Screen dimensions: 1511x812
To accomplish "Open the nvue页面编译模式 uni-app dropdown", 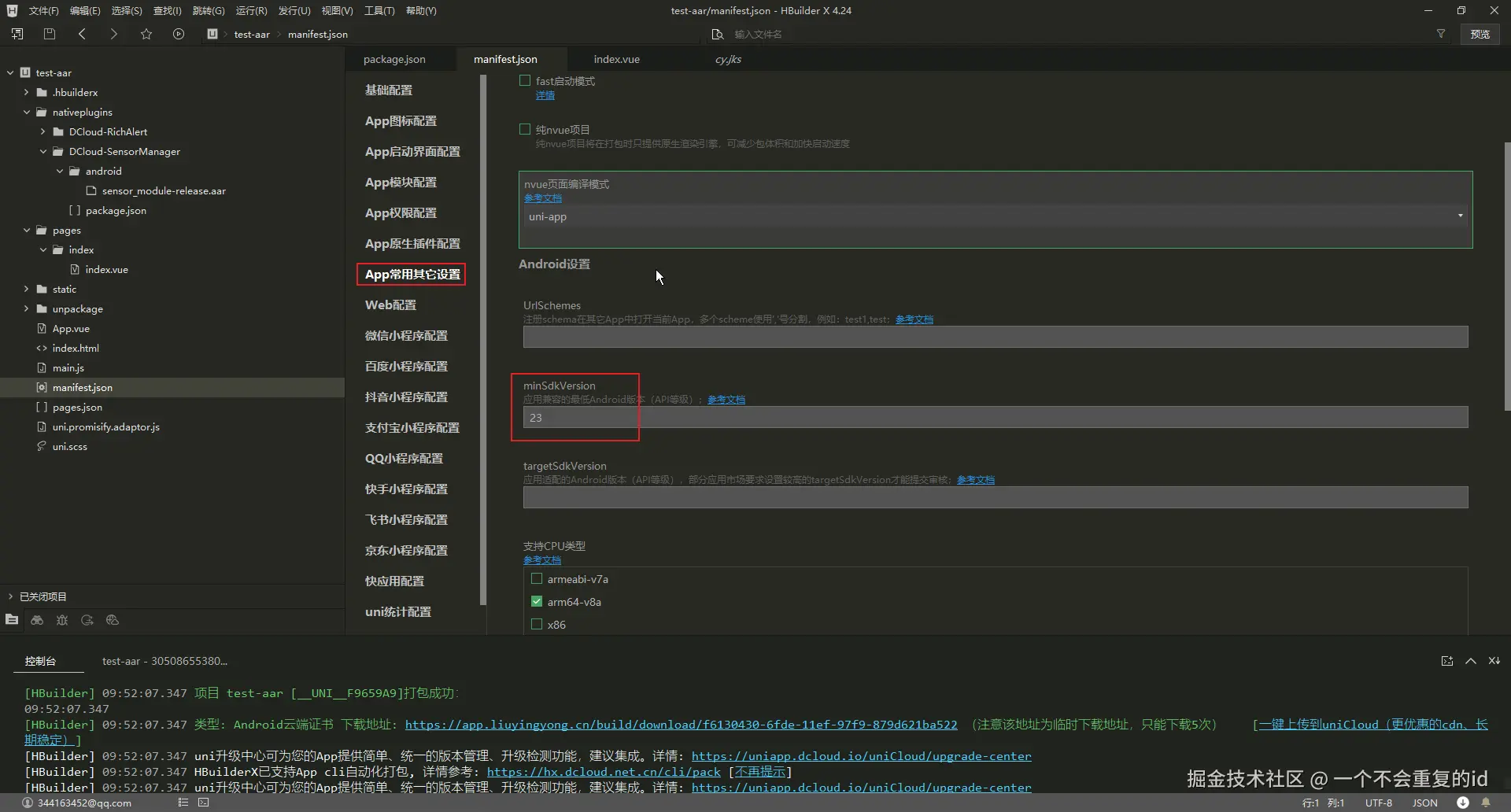I will pyautogui.click(x=996, y=216).
